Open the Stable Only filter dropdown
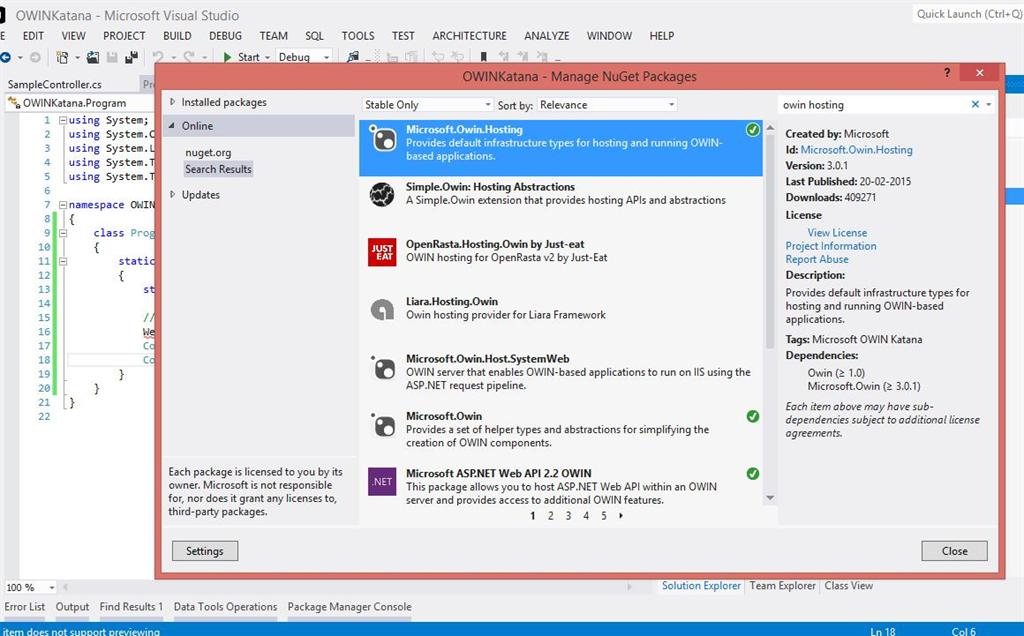 (427, 104)
